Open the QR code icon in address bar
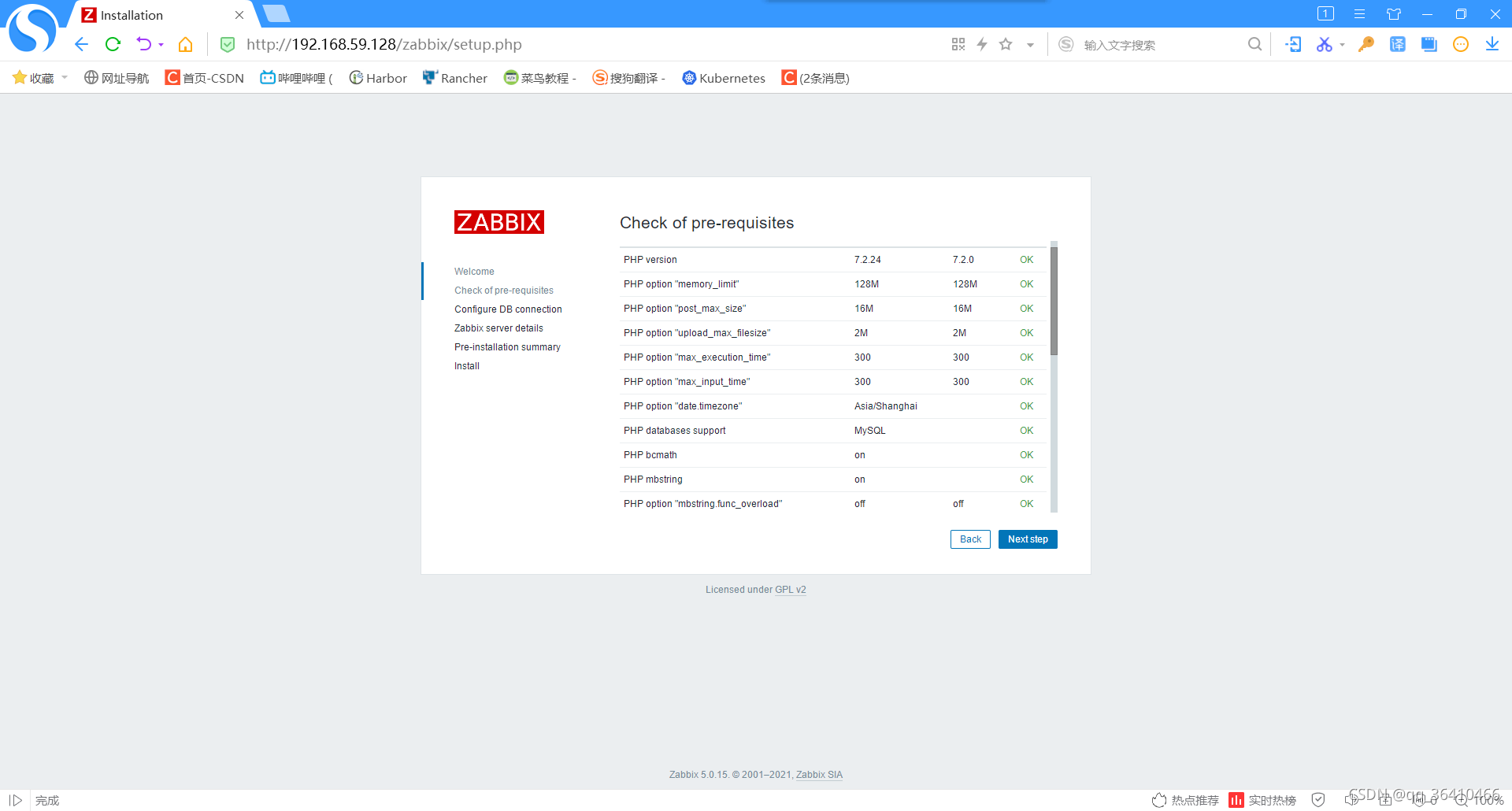This screenshot has width=1512, height=811. pos(958,45)
